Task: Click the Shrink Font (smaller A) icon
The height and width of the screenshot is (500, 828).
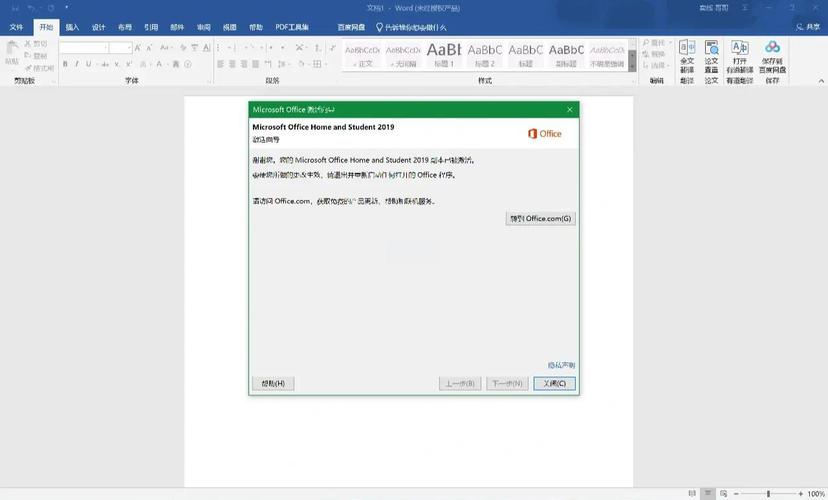Action: coord(149,48)
